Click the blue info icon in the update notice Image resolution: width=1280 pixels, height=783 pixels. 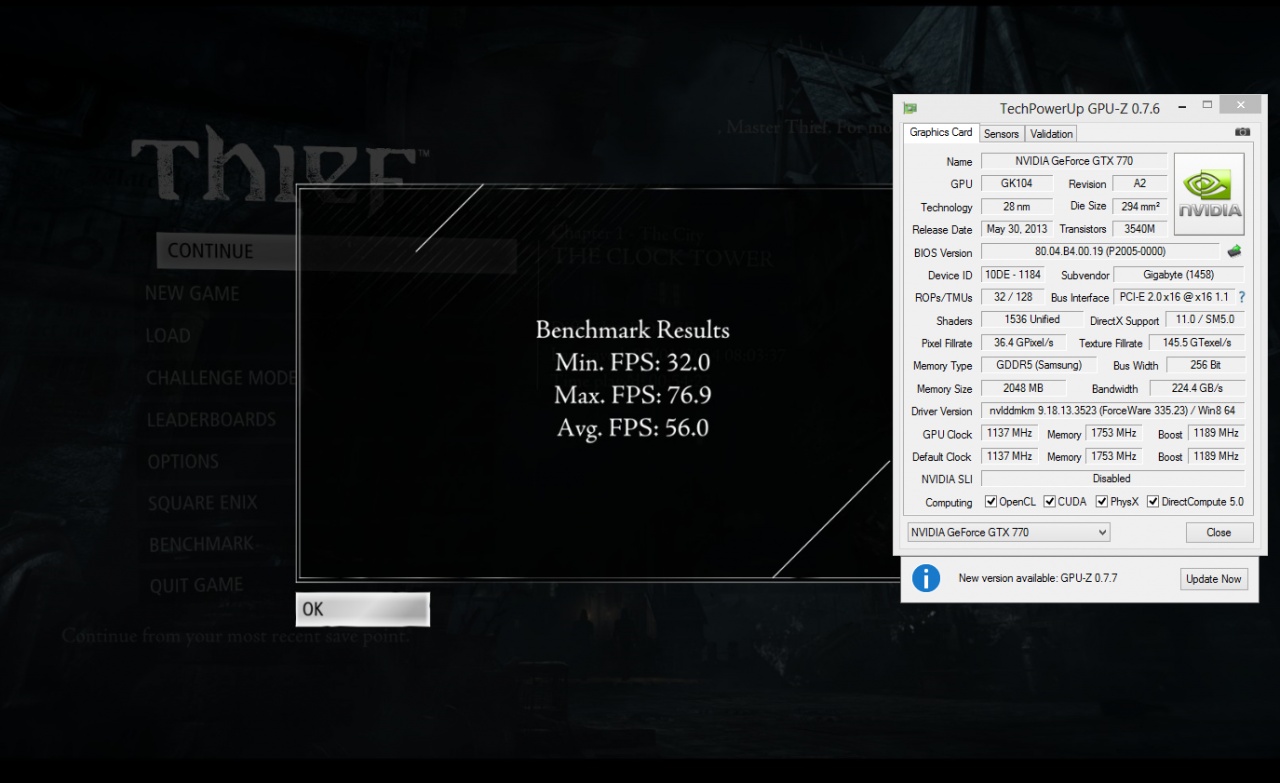click(926, 578)
